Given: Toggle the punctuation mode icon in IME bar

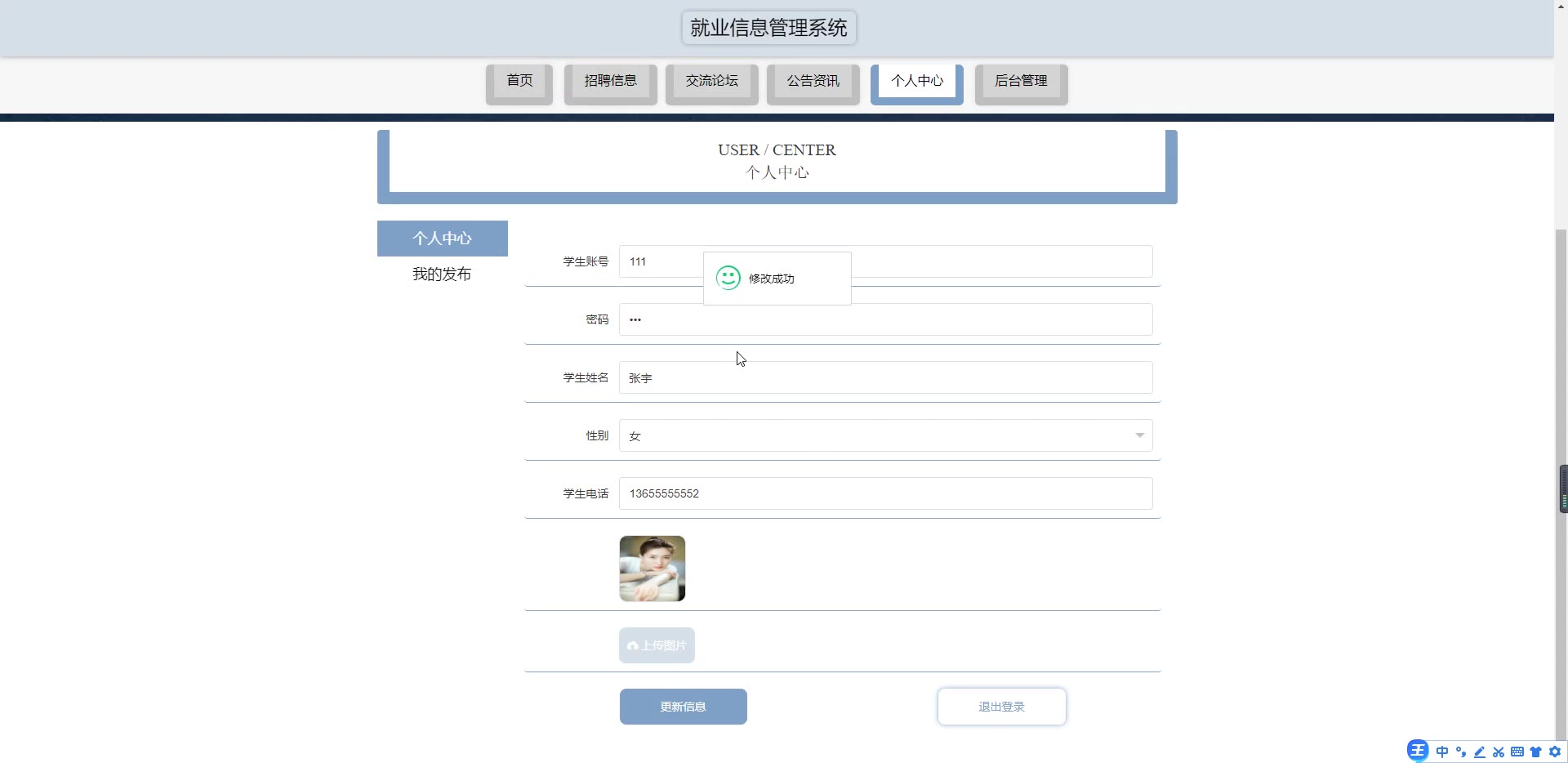Looking at the screenshot, I should (x=1461, y=752).
